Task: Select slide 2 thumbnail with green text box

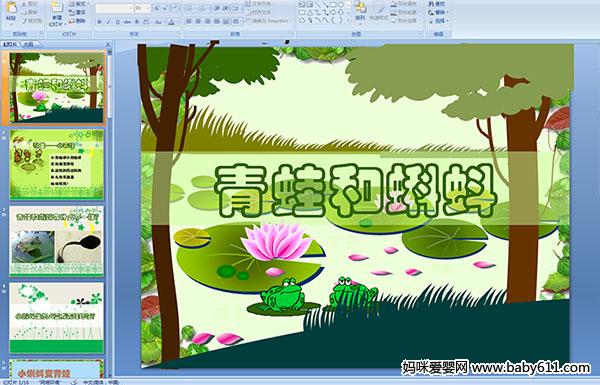Action: [x=57, y=165]
